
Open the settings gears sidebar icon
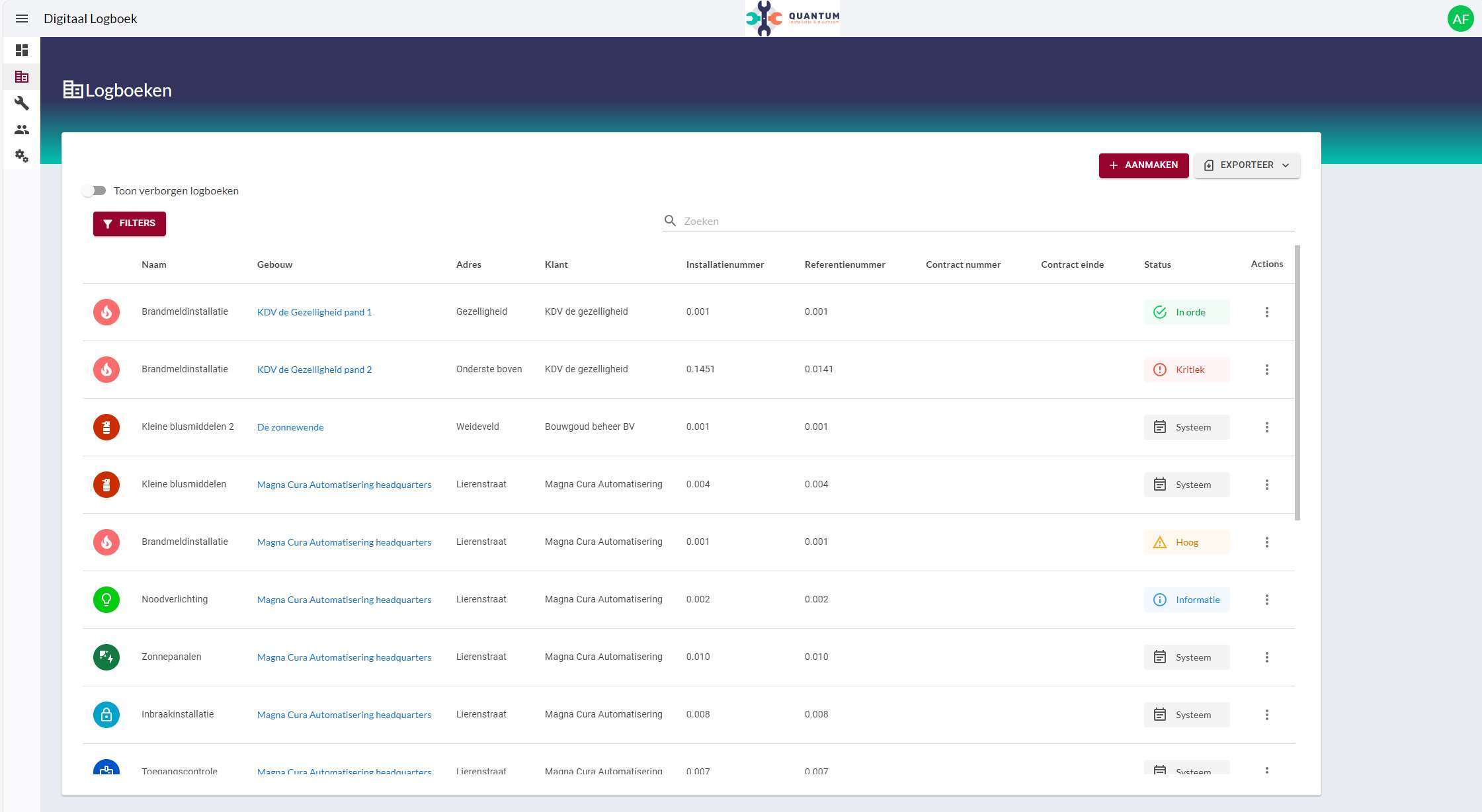[x=22, y=156]
